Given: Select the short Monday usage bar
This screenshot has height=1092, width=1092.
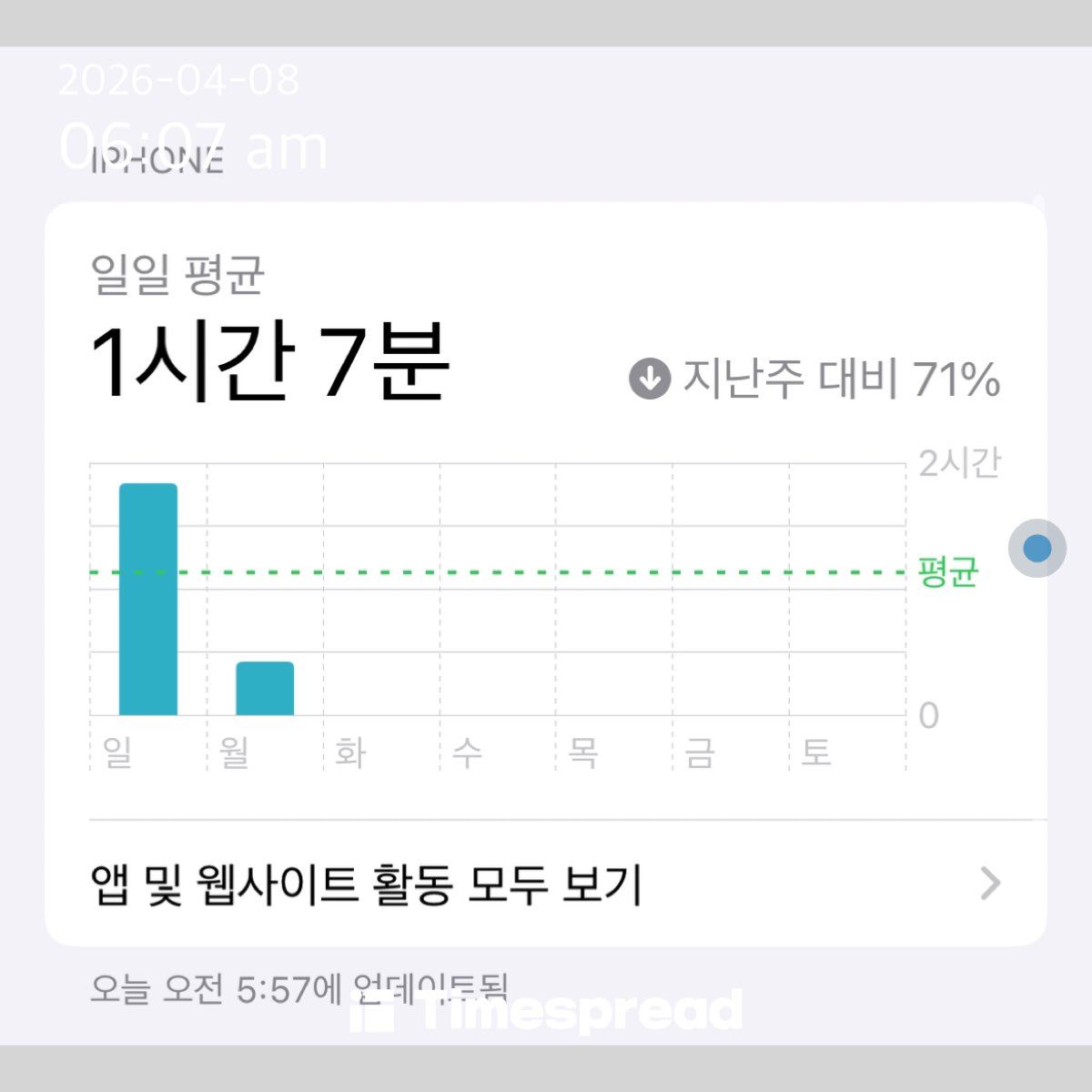Looking at the screenshot, I should (x=265, y=688).
